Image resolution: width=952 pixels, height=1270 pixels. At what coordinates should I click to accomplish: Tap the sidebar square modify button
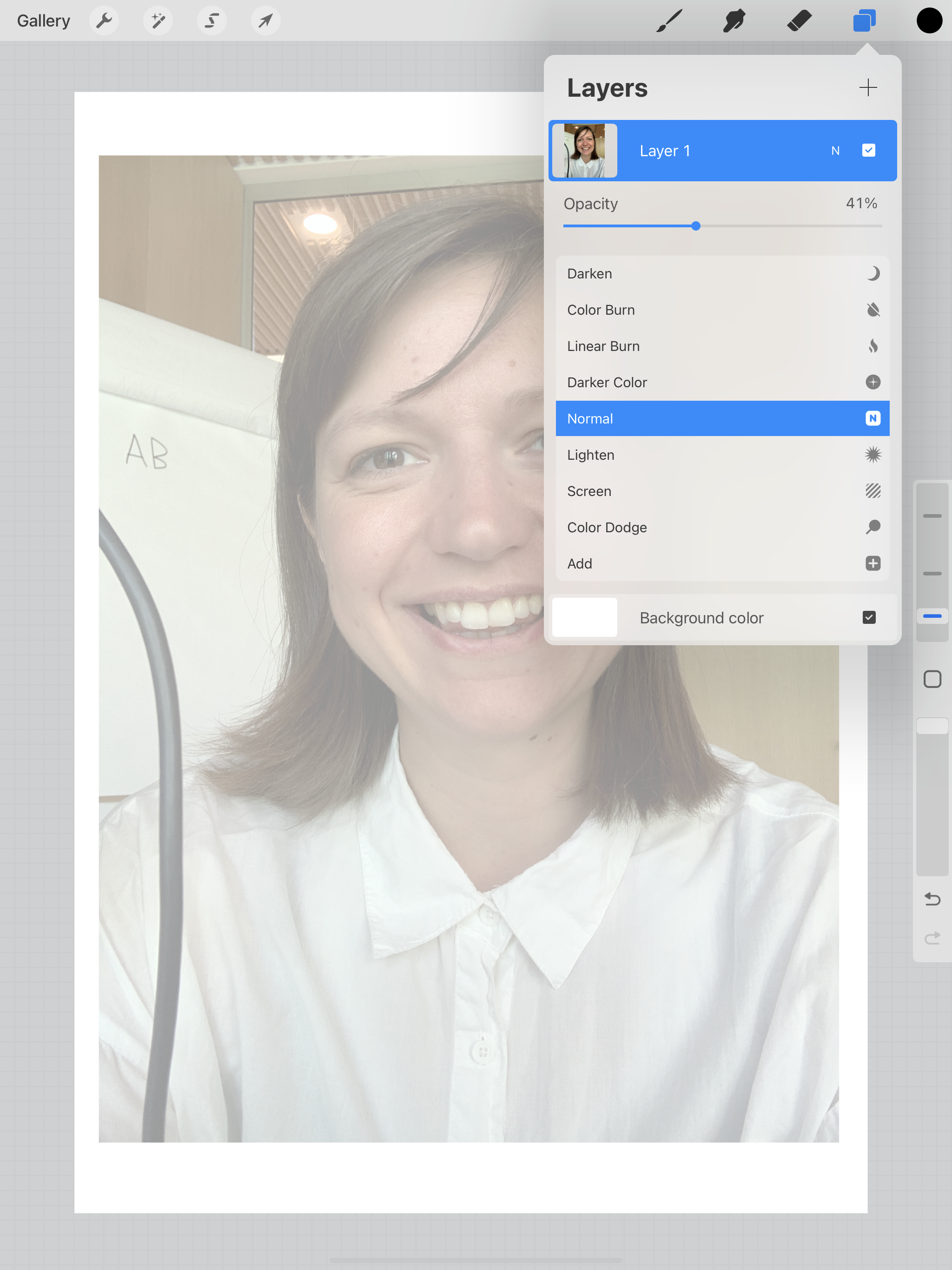932,679
